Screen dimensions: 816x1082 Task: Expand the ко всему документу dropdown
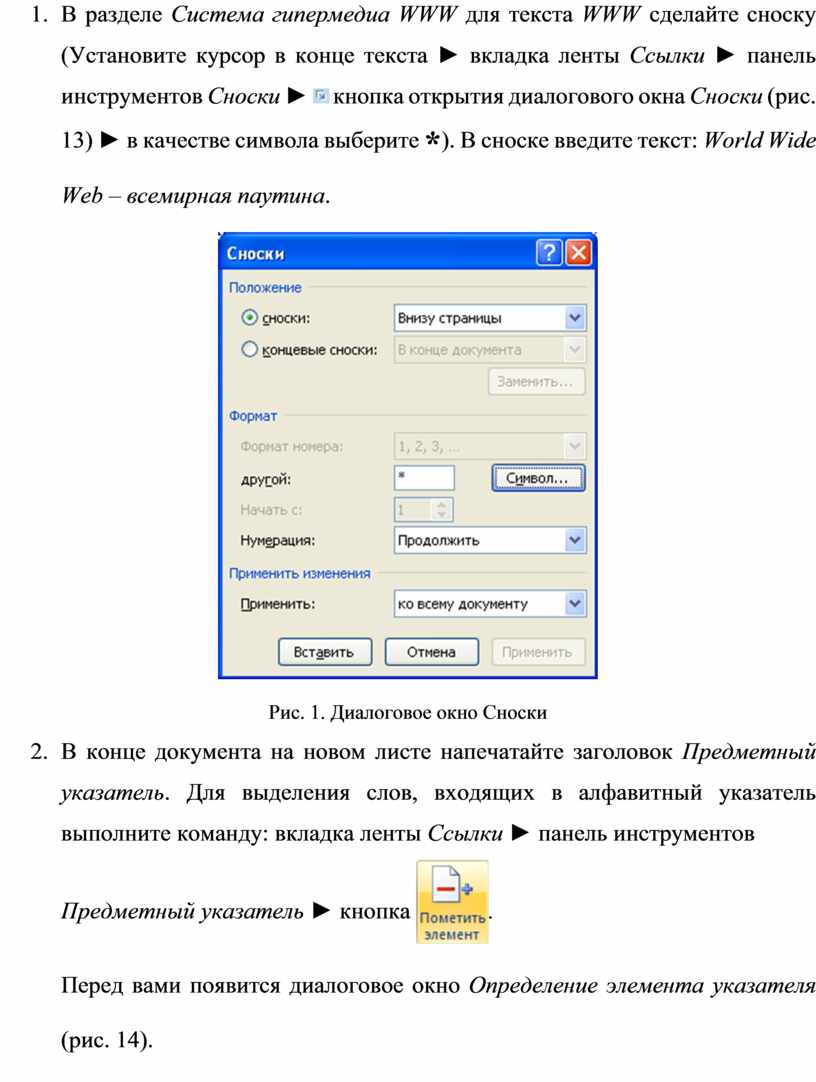[x=490, y=604]
